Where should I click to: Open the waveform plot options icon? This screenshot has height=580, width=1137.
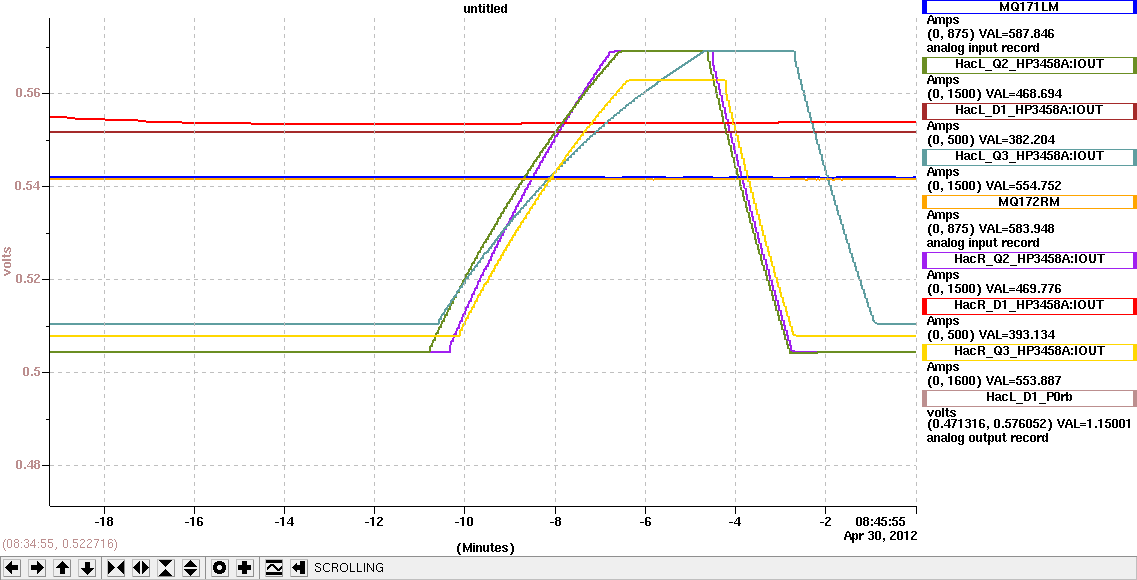pos(274,568)
